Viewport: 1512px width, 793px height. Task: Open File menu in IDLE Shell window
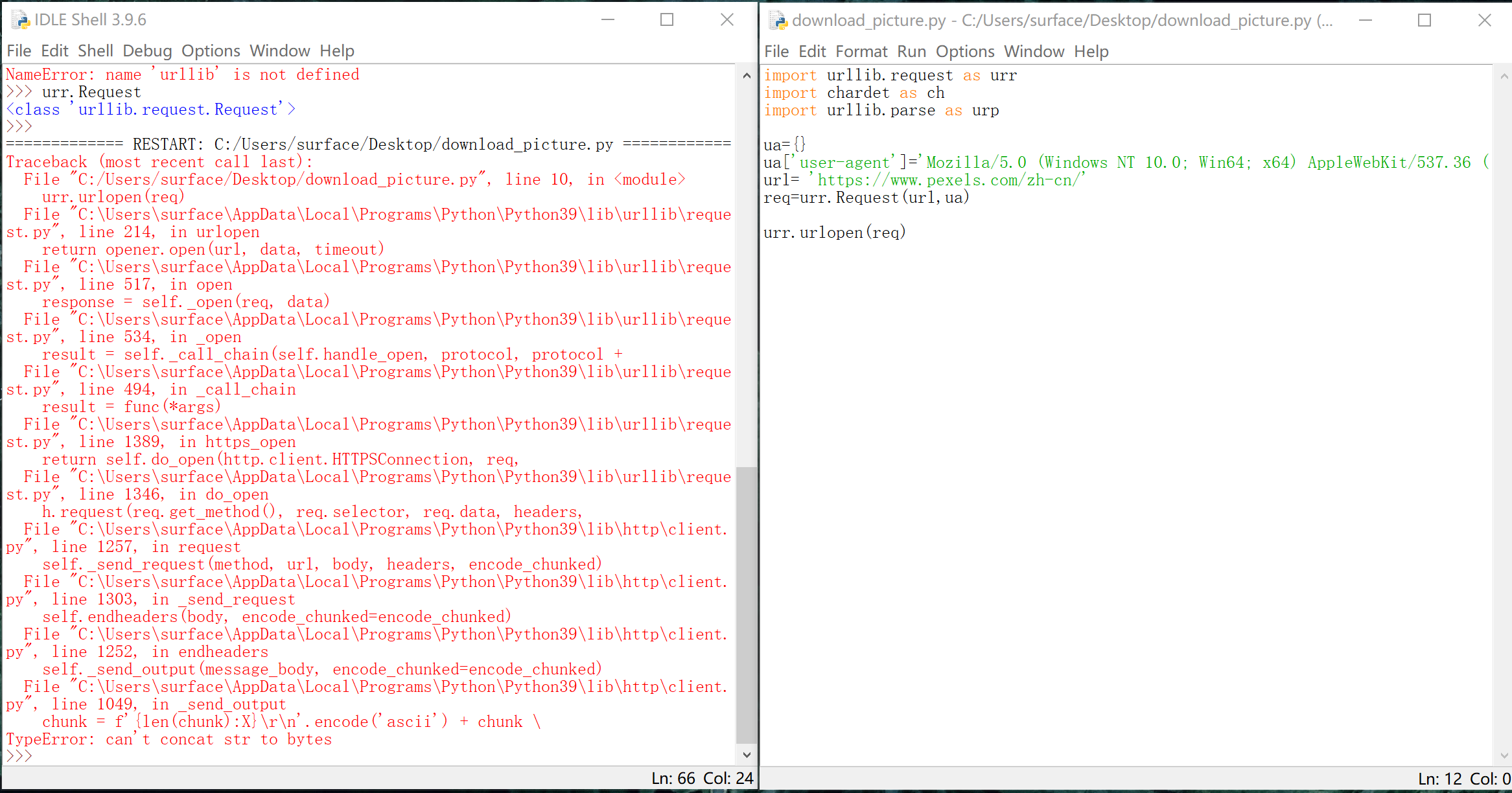(x=19, y=51)
